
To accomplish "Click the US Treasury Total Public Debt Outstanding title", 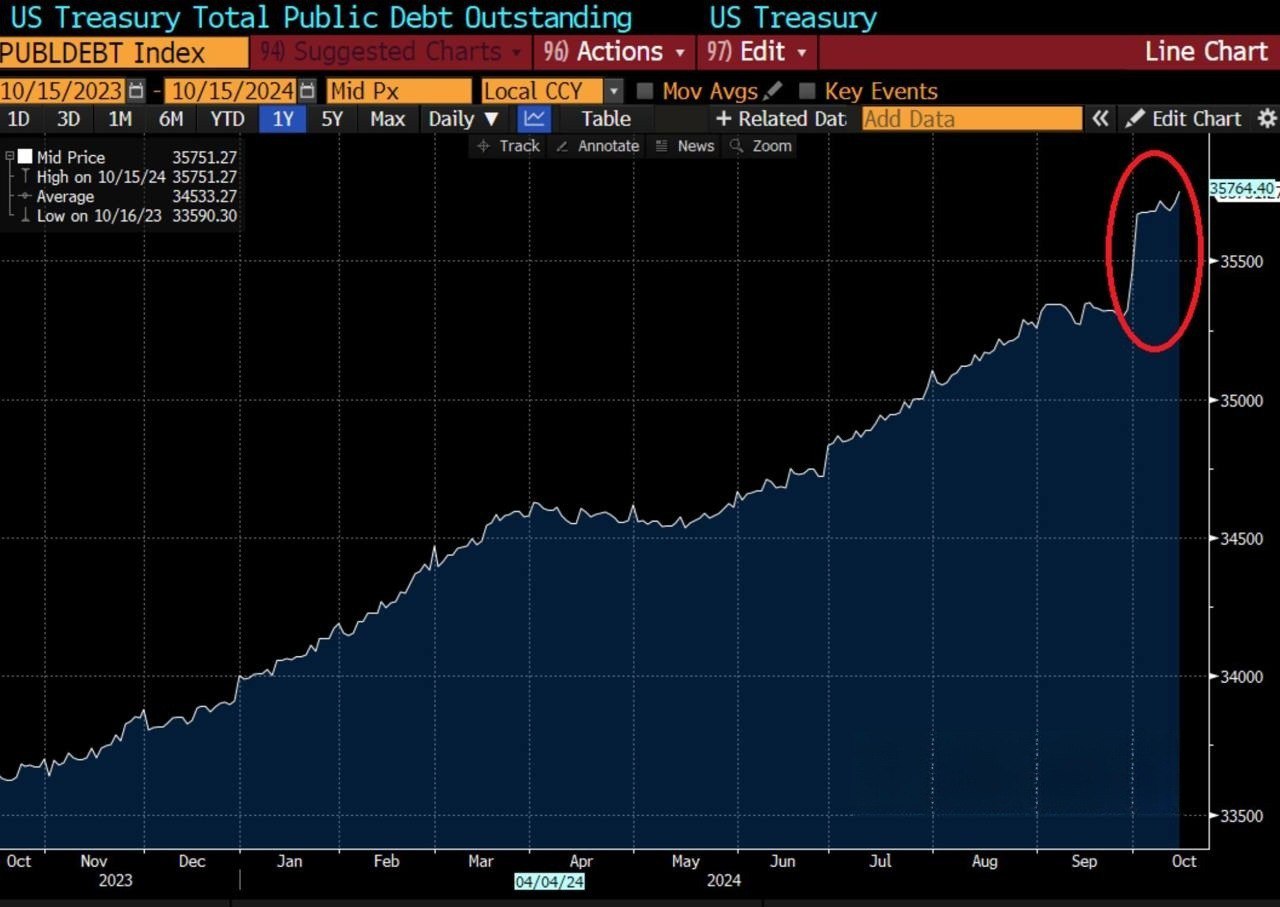I will (x=321, y=17).
